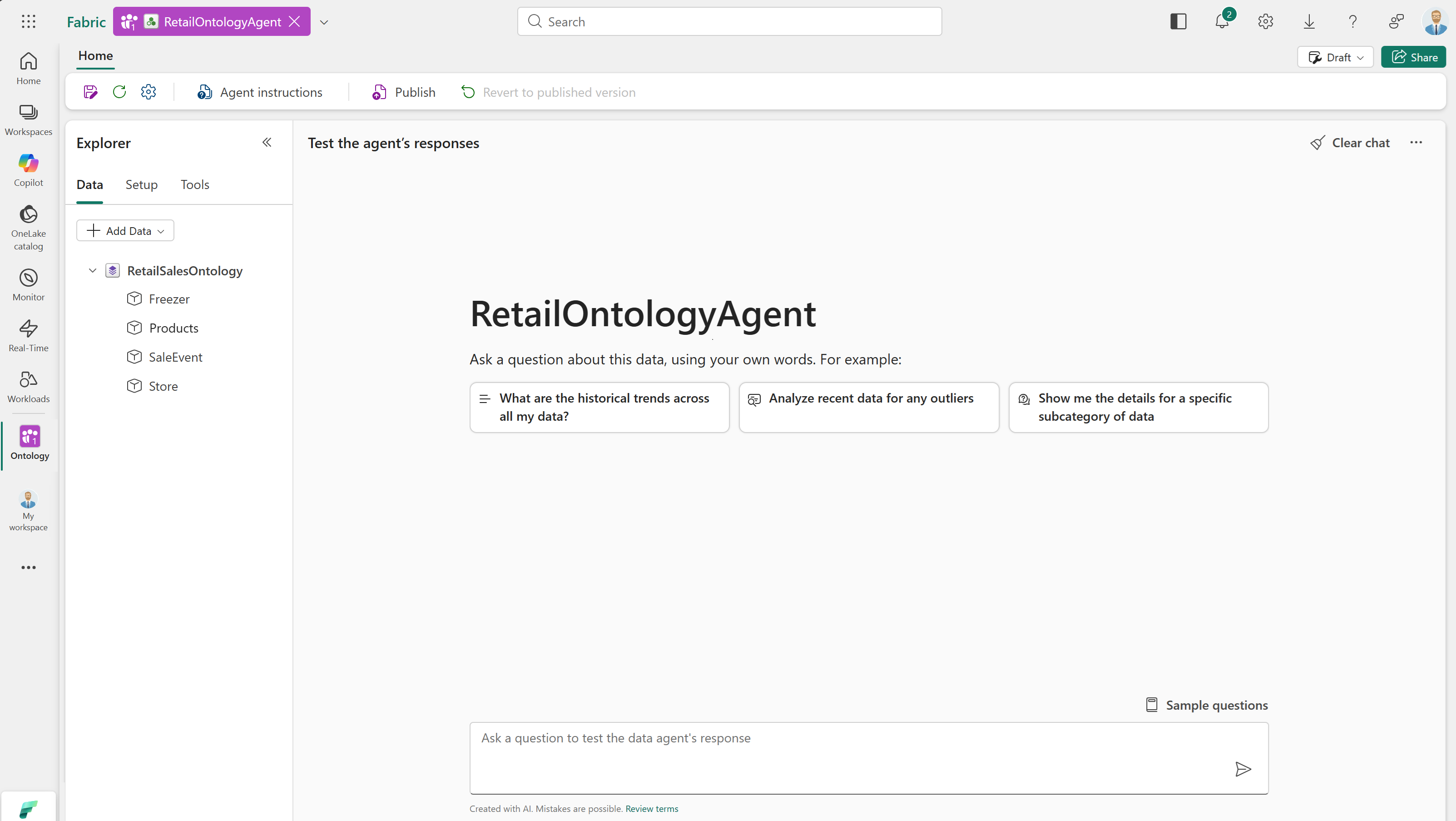Toggle the side panel layout icon
Screen dimensions: 1456x821
point(1178,21)
